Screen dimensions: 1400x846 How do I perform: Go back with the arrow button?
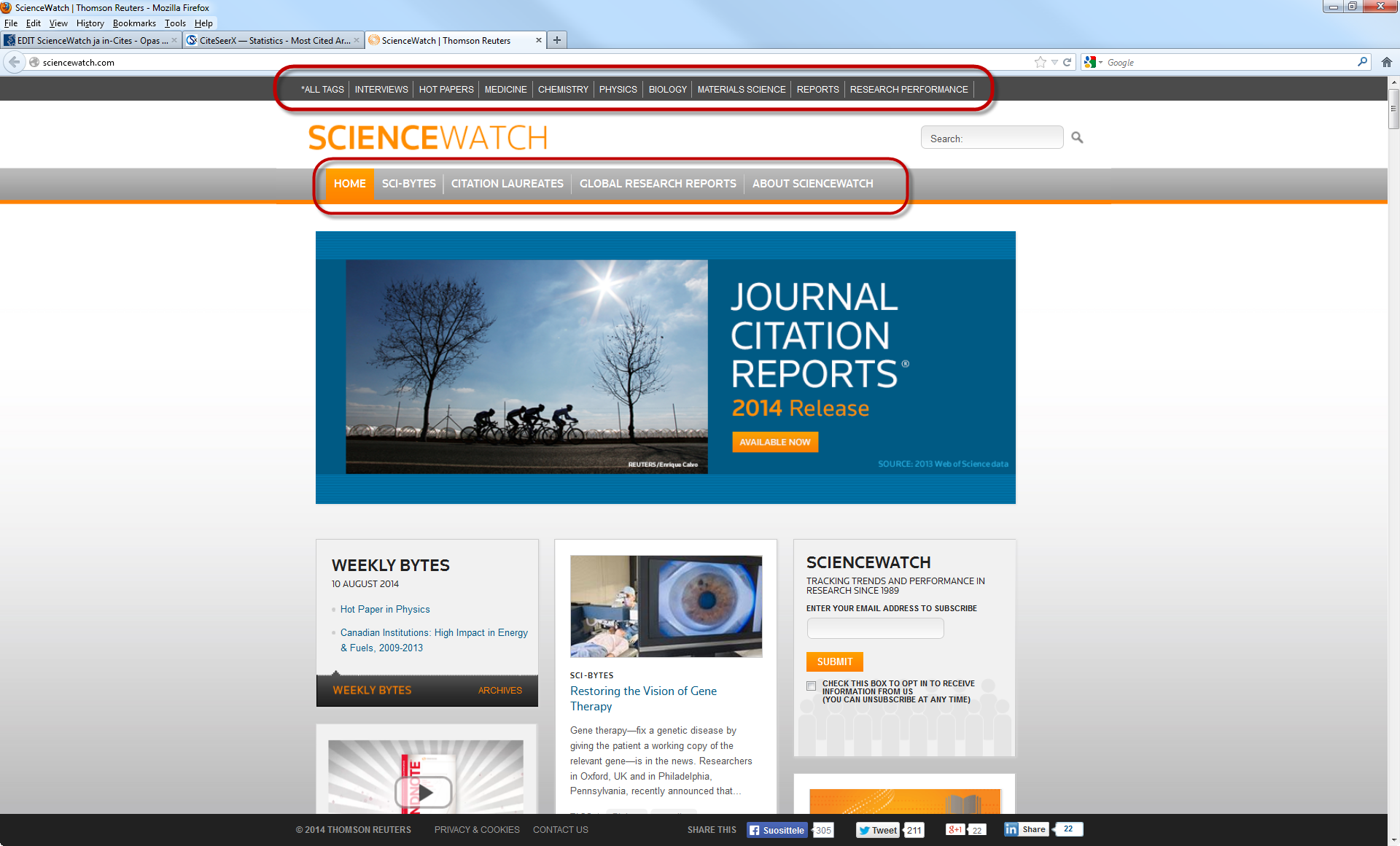15,63
